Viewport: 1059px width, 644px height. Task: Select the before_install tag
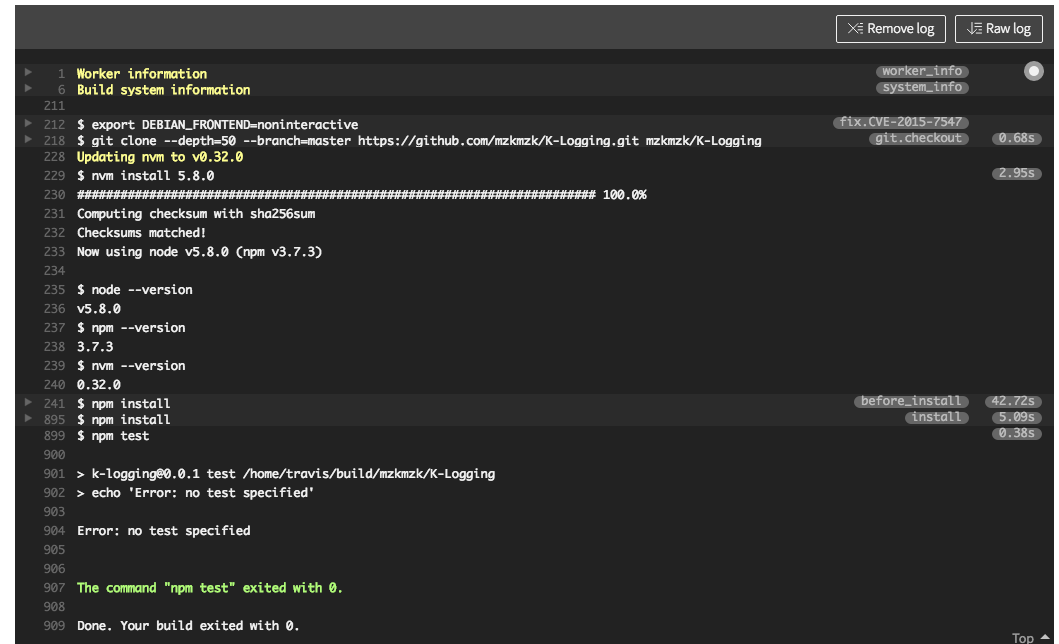pos(910,401)
